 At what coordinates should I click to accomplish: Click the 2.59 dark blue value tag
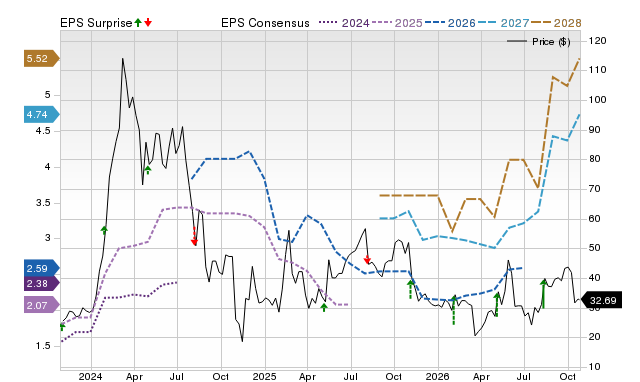(x=42, y=268)
